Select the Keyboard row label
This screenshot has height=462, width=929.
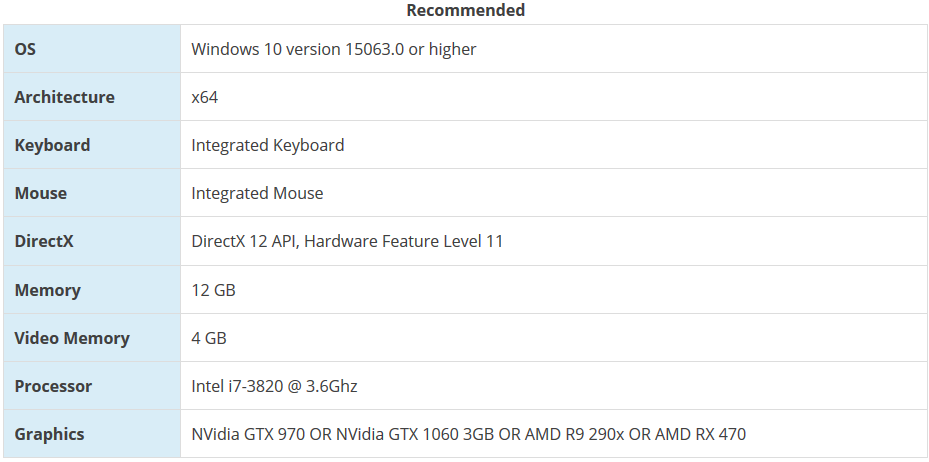(52, 145)
